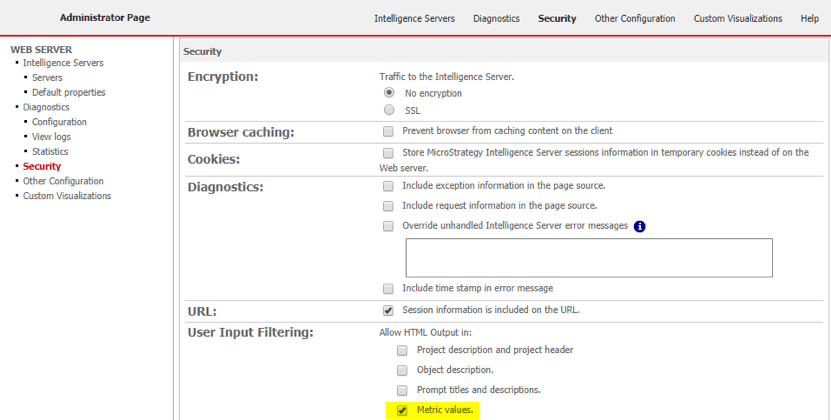Select the No encryption radio button
Screen dimensions: 831x420
389,93
